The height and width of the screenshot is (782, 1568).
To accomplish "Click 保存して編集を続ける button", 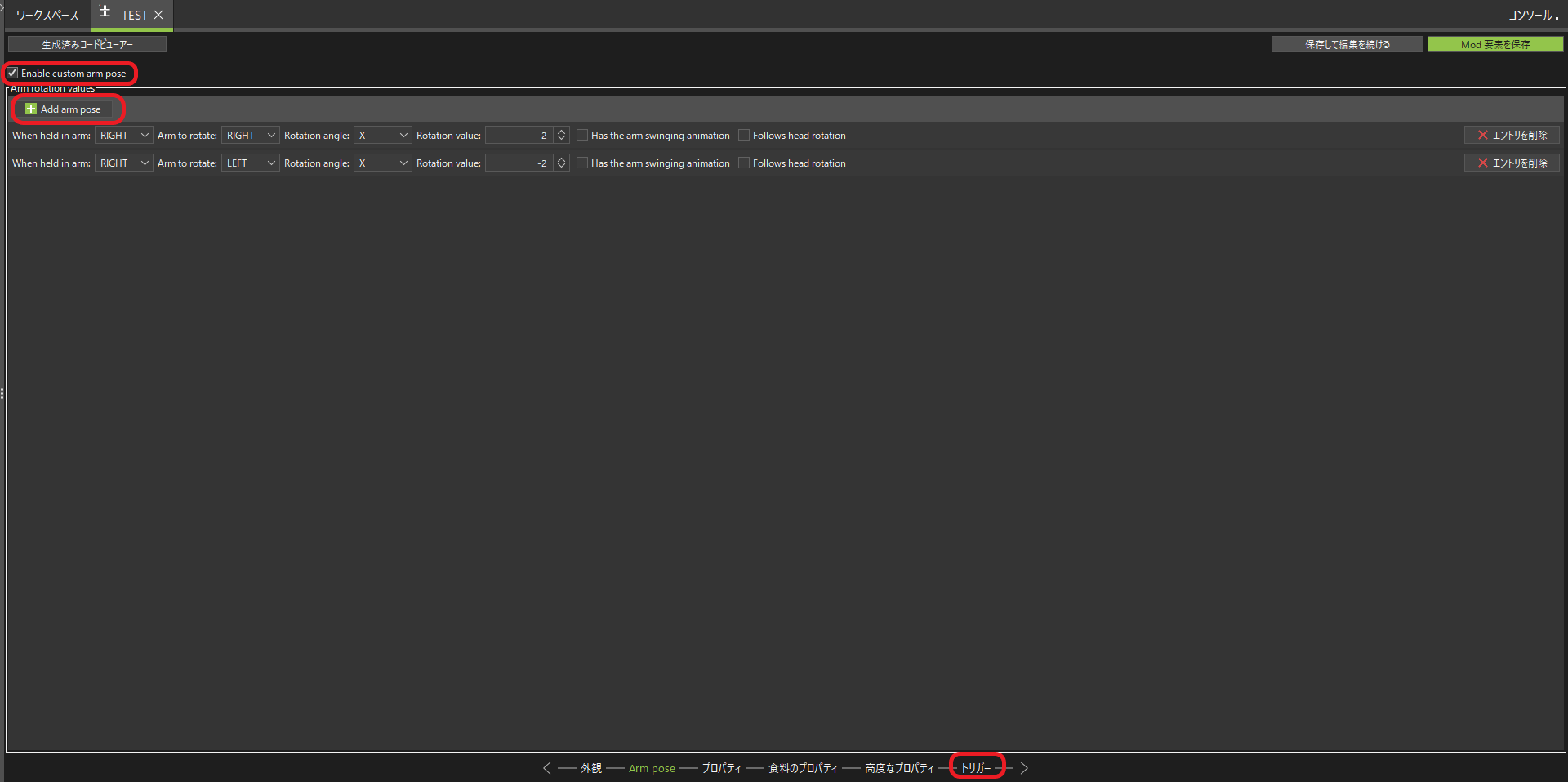I will (x=1347, y=44).
